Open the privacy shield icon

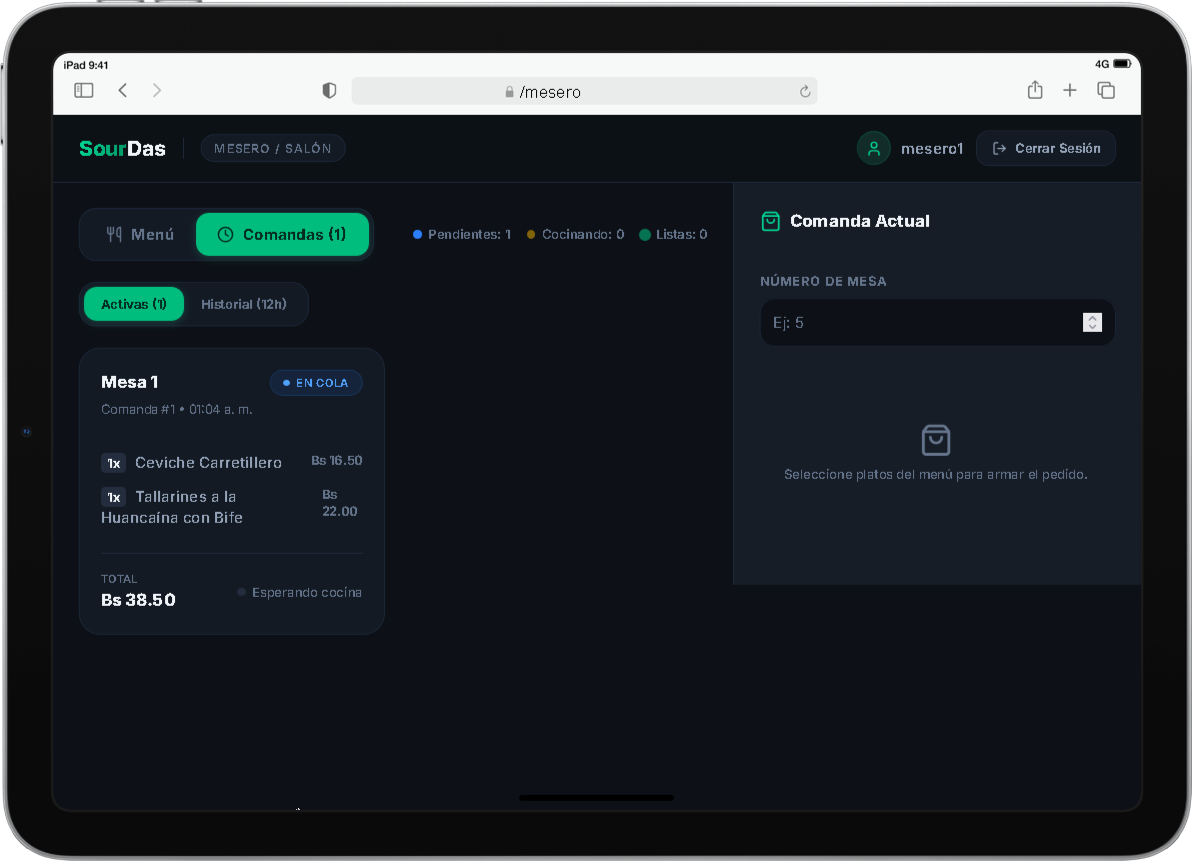coord(329,90)
